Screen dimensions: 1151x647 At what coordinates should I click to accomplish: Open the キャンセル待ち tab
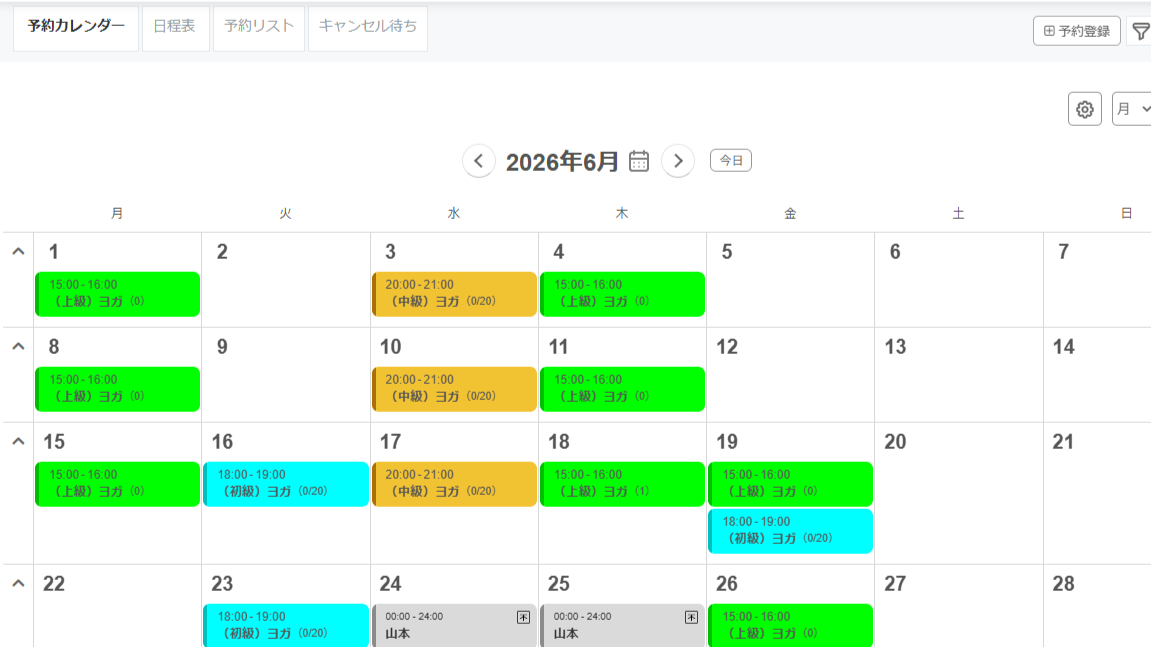pyautogui.click(x=368, y=29)
